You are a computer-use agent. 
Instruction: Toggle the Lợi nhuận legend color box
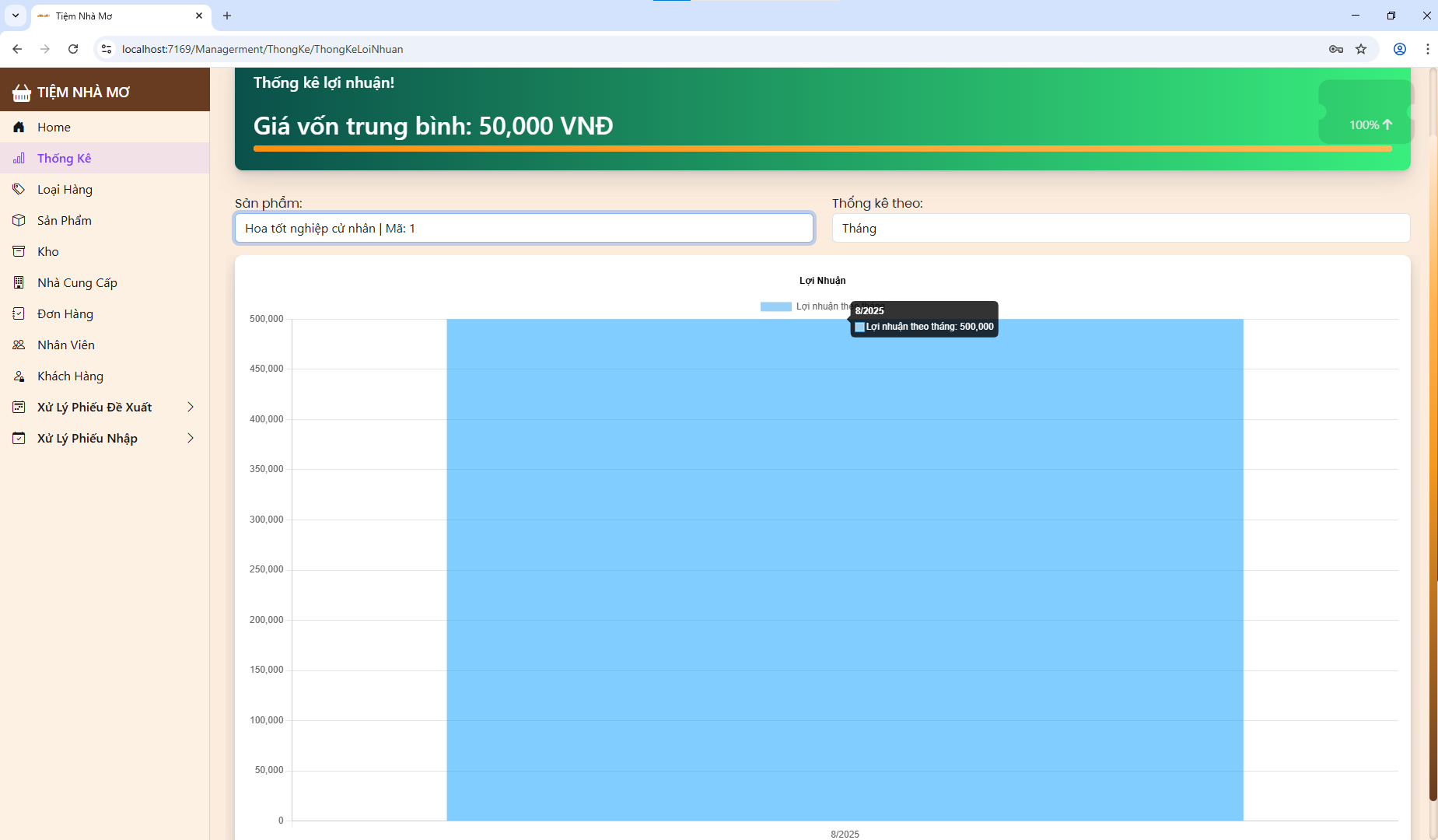point(775,306)
